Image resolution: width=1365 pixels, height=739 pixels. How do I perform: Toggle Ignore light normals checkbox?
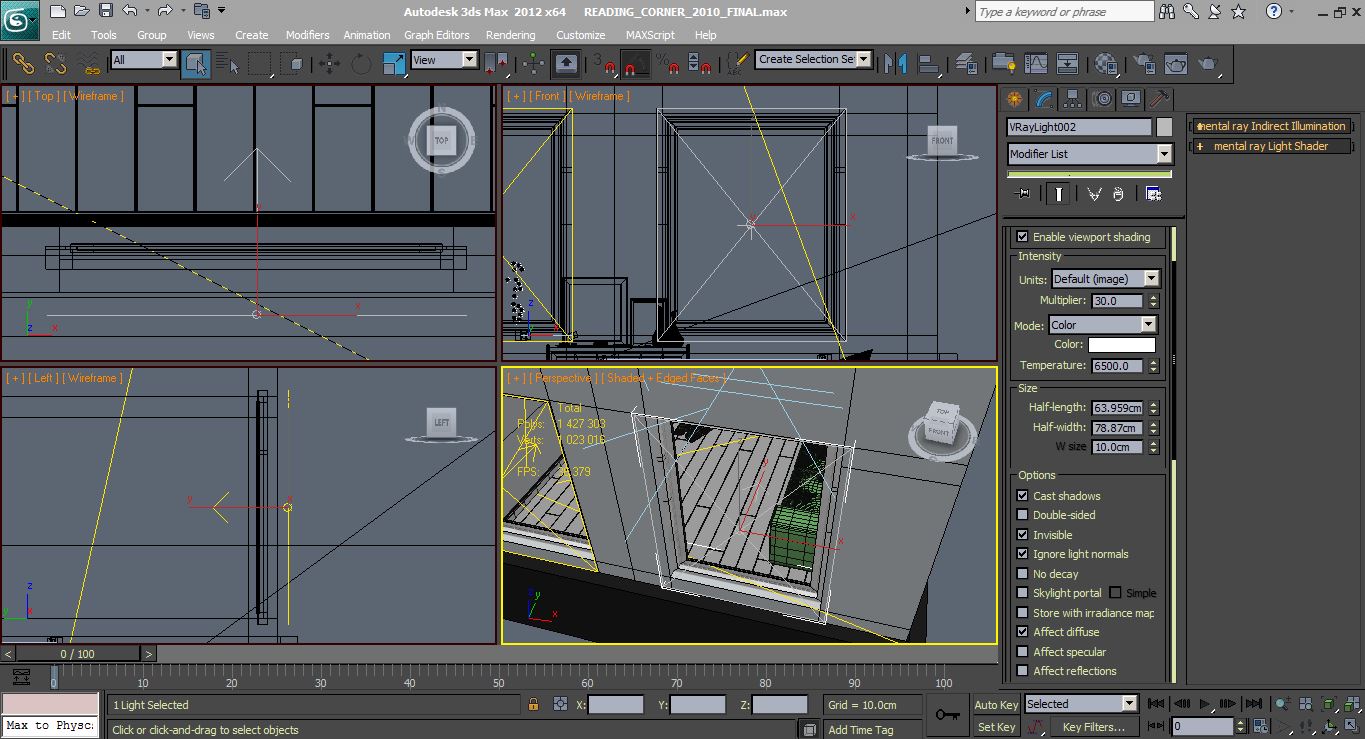tap(1022, 554)
